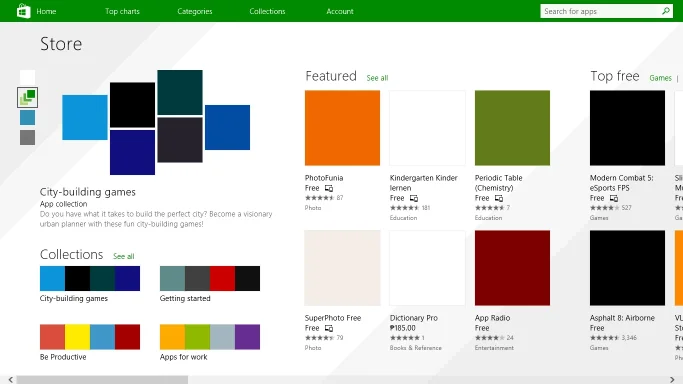
Task: Select the blue spotlight selector thumbnail
Action: pyautogui.click(x=27, y=118)
